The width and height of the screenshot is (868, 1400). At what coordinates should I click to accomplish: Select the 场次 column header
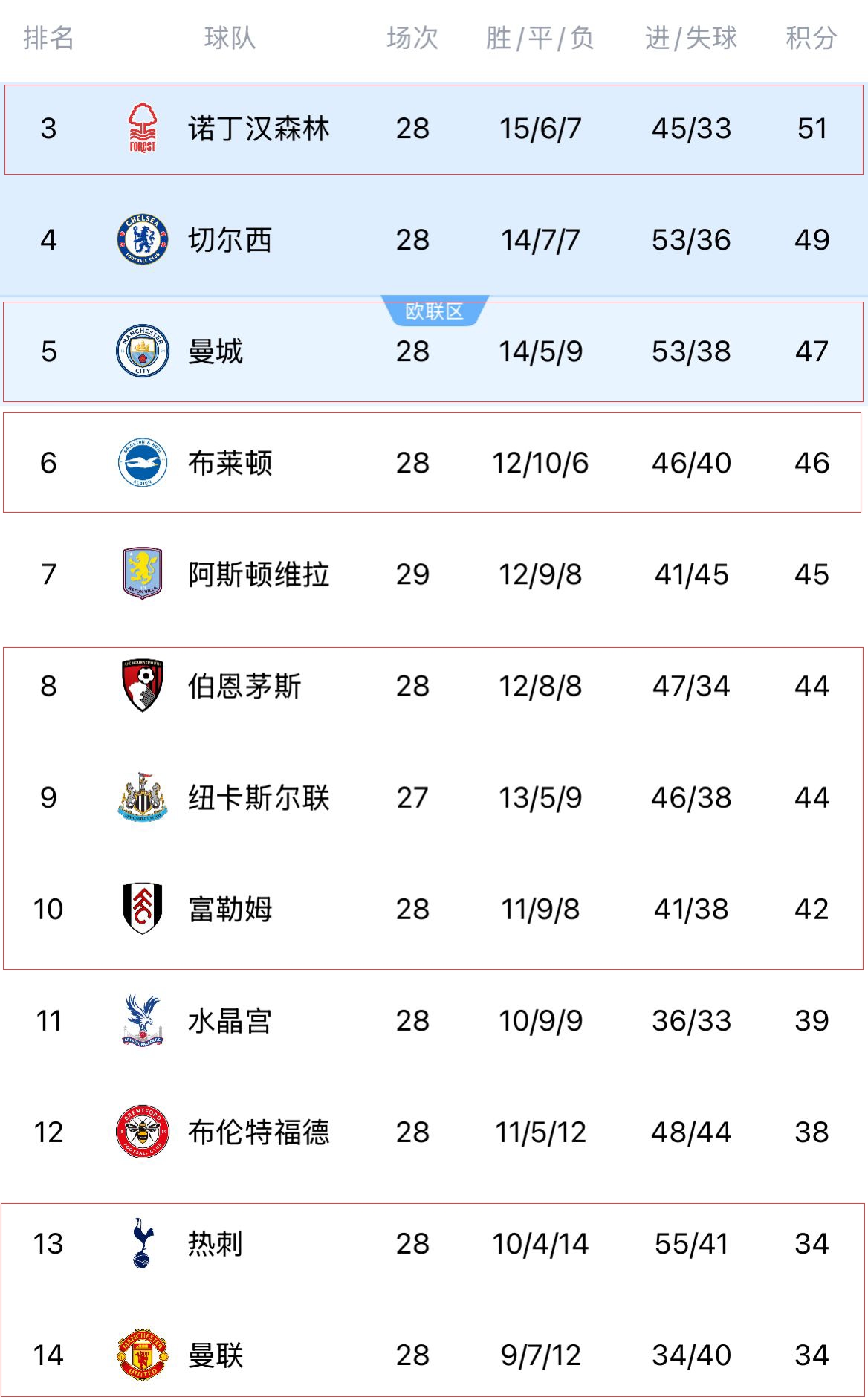(x=412, y=38)
